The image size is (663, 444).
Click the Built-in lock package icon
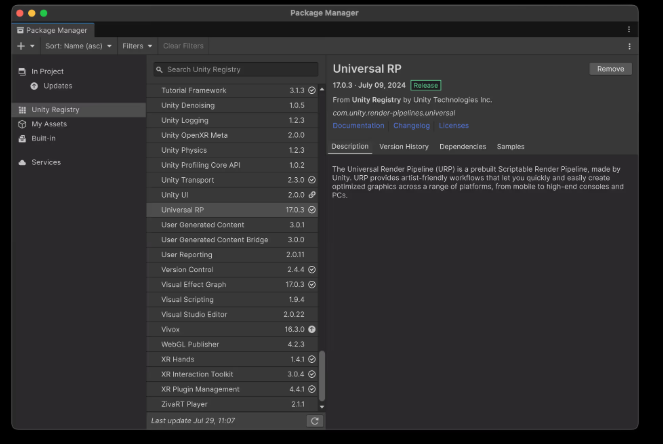tap(22, 138)
